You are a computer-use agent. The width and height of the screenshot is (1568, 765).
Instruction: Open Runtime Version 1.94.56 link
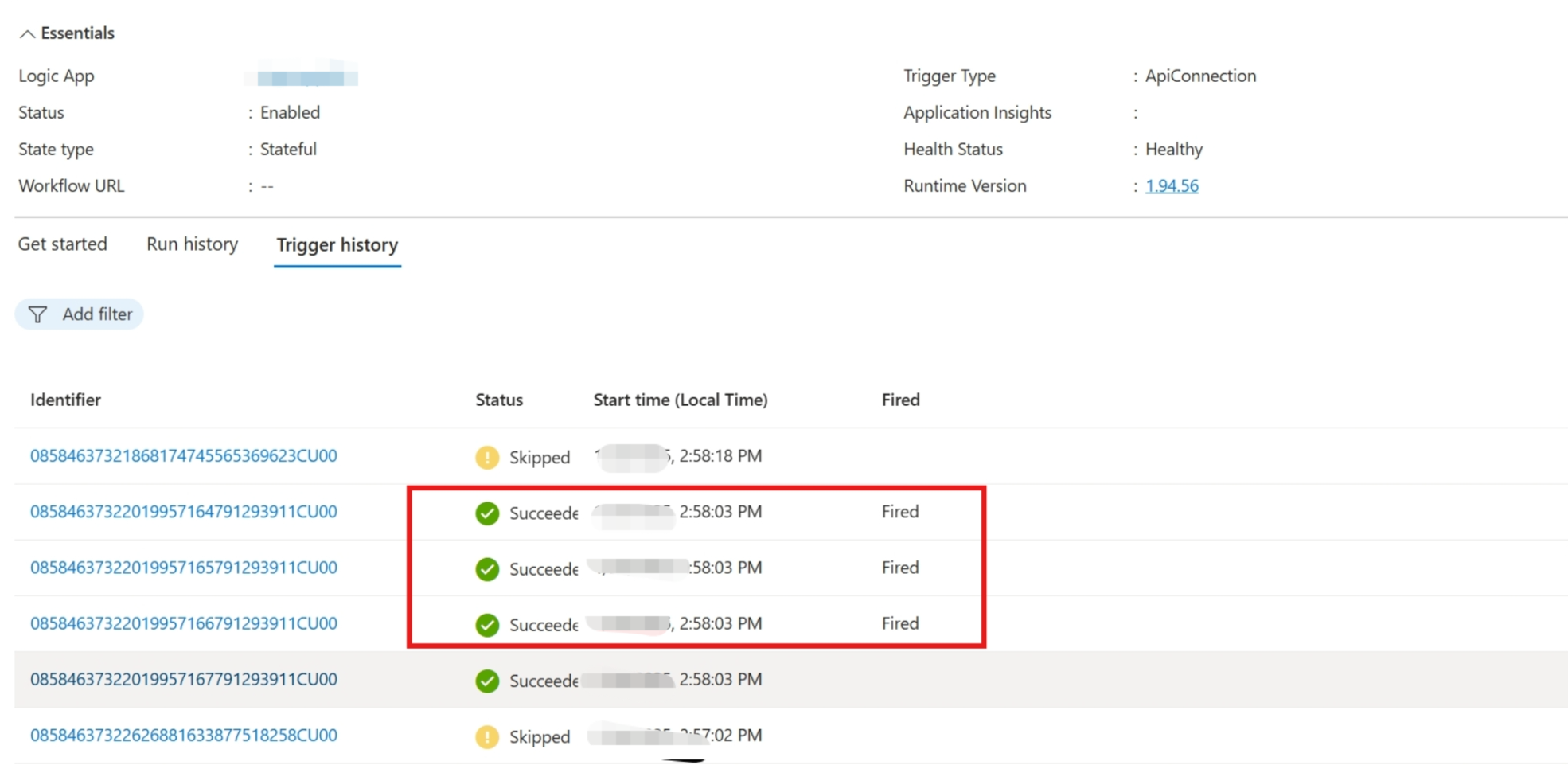point(1171,186)
